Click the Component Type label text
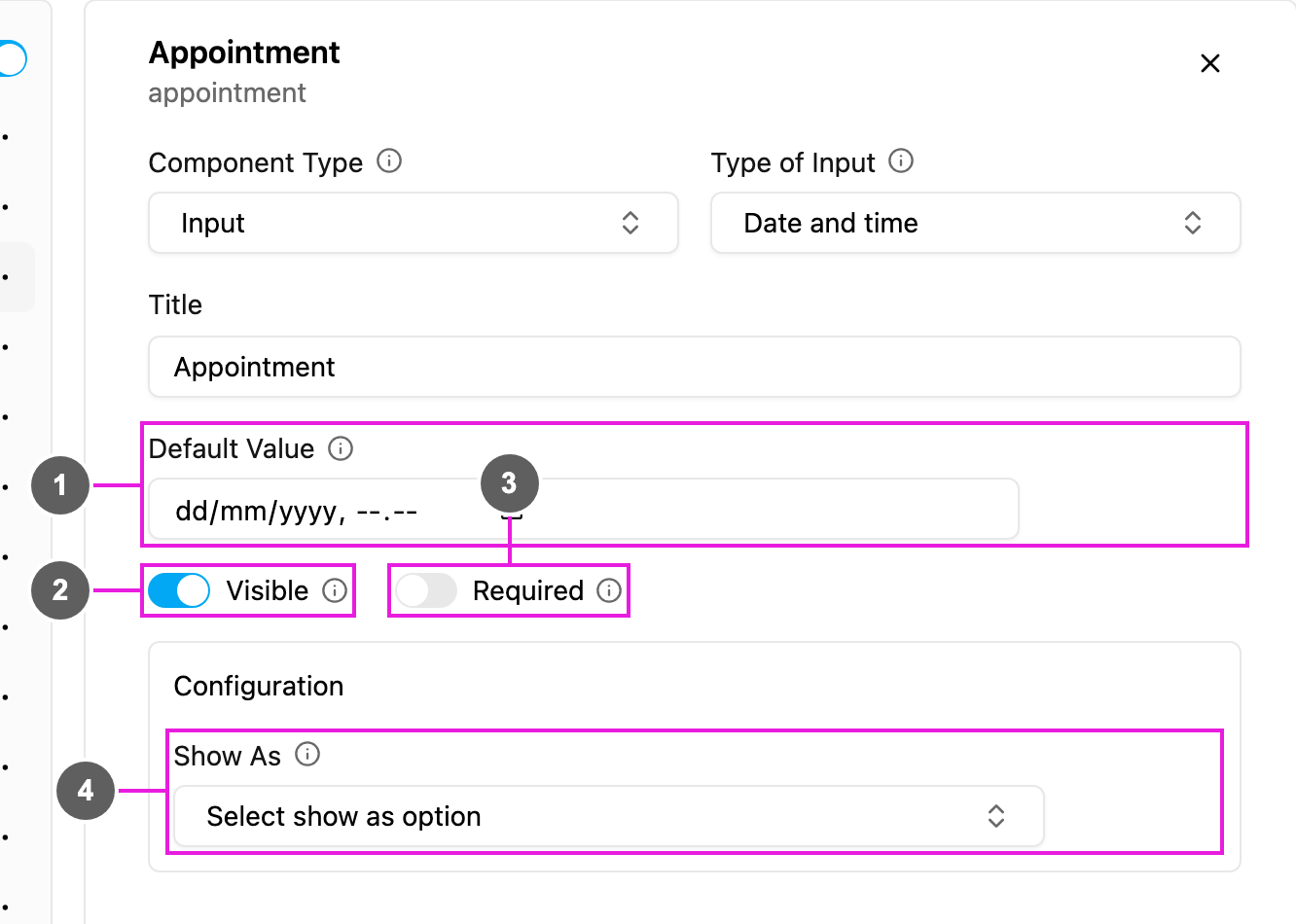 pos(256,163)
